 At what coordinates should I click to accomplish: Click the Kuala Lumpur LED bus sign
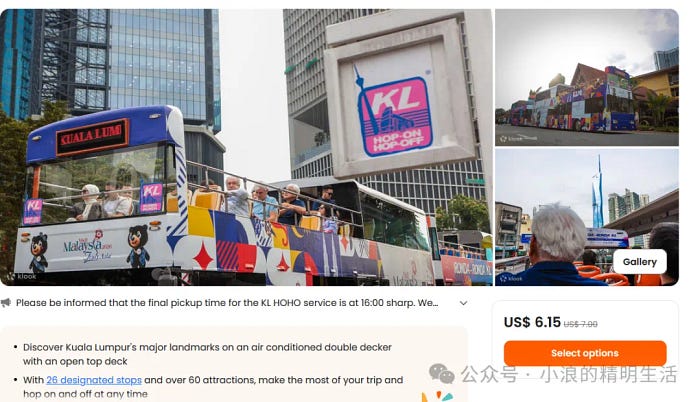point(92,136)
